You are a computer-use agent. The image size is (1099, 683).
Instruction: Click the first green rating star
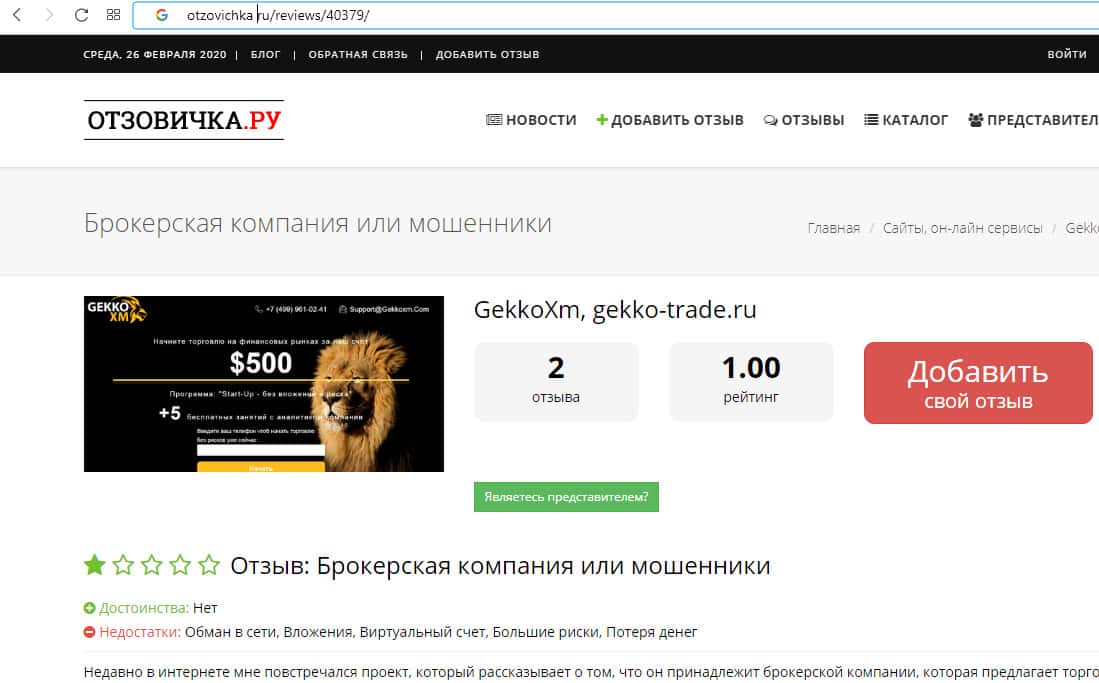(95, 564)
